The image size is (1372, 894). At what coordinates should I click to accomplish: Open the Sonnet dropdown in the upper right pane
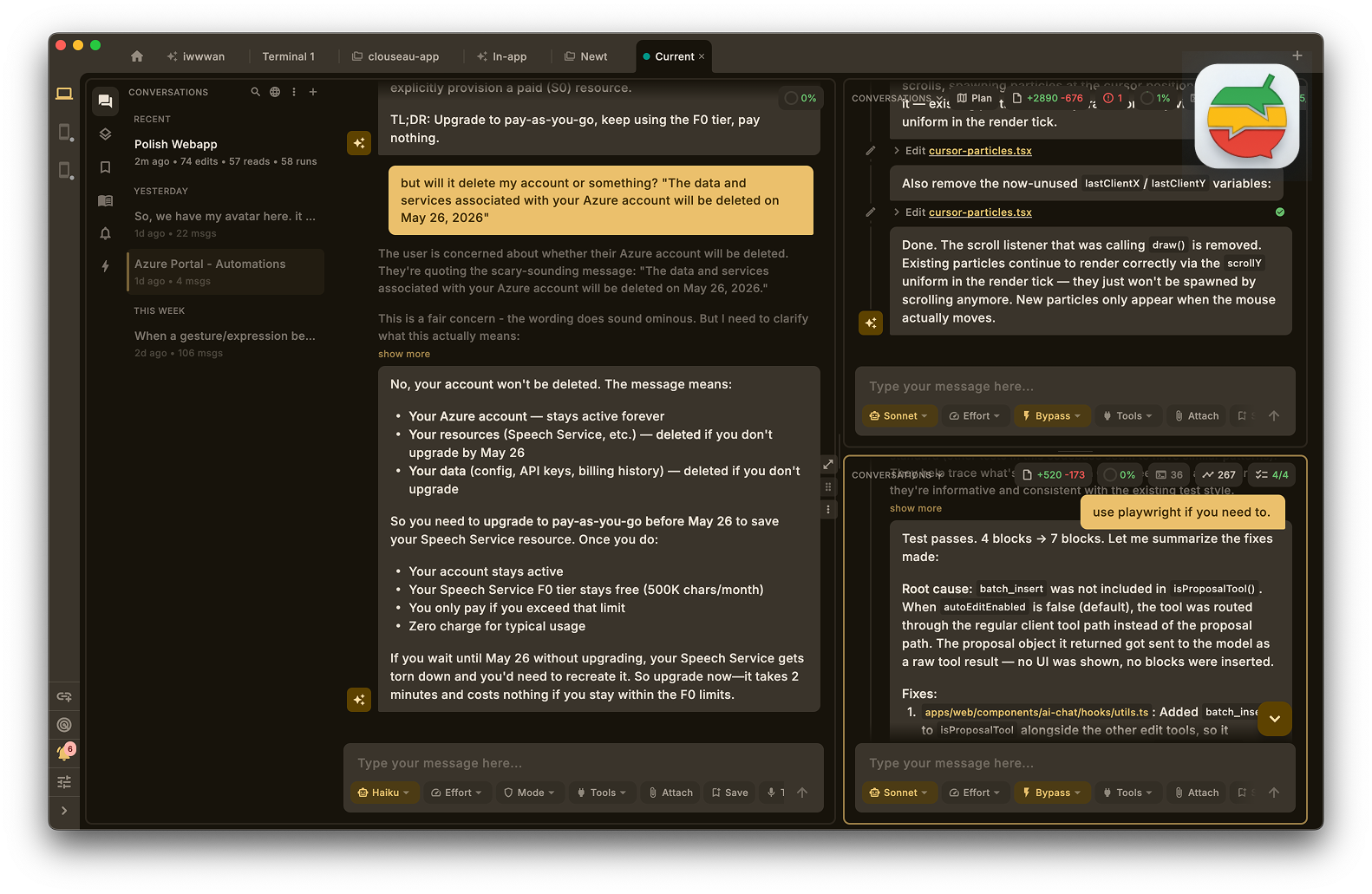click(x=899, y=416)
